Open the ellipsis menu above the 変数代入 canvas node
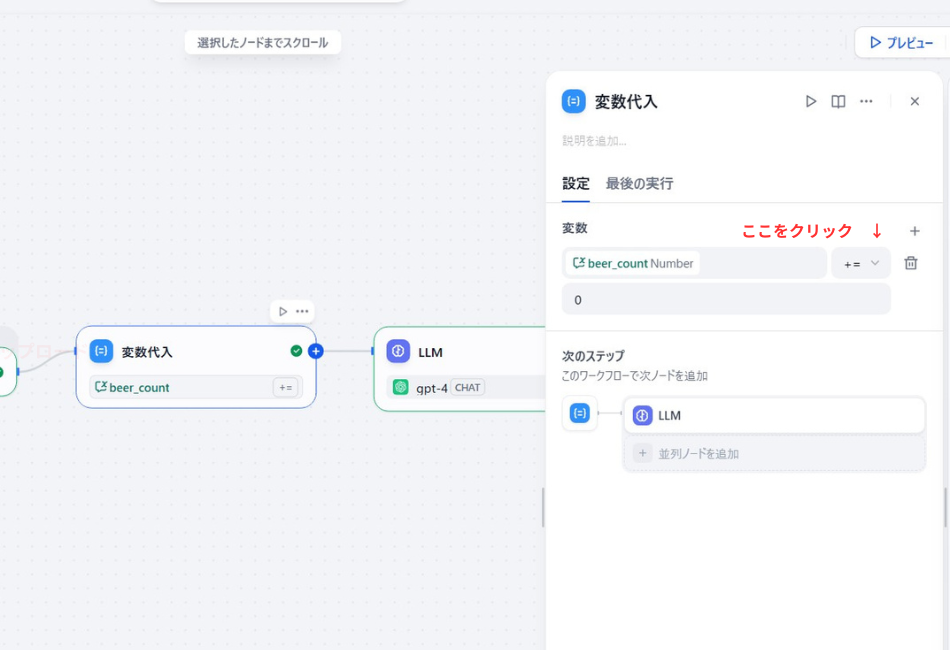 (x=302, y=311)
